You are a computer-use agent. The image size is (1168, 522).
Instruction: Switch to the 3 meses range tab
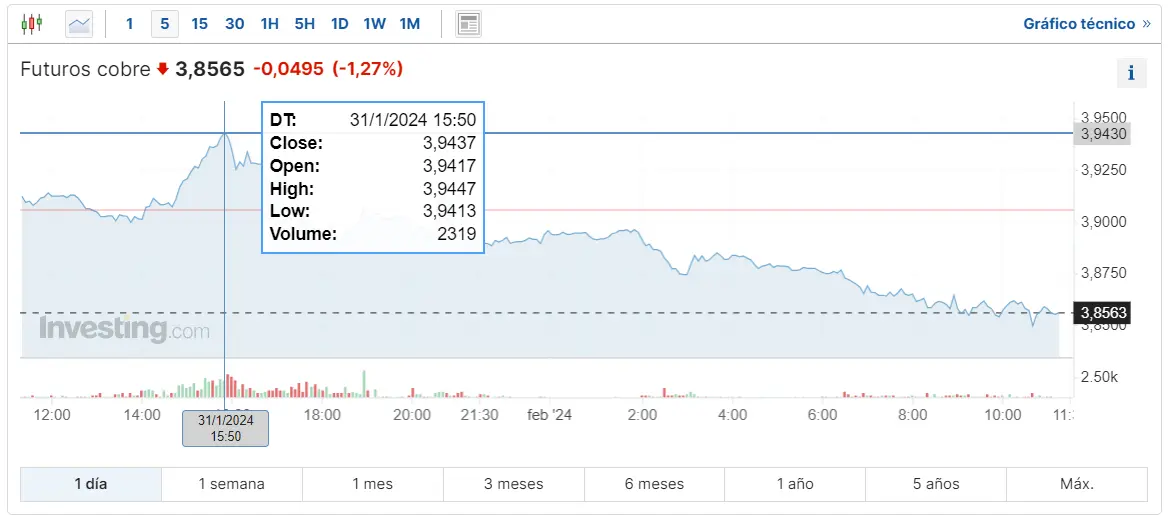[x=513, y=484]
